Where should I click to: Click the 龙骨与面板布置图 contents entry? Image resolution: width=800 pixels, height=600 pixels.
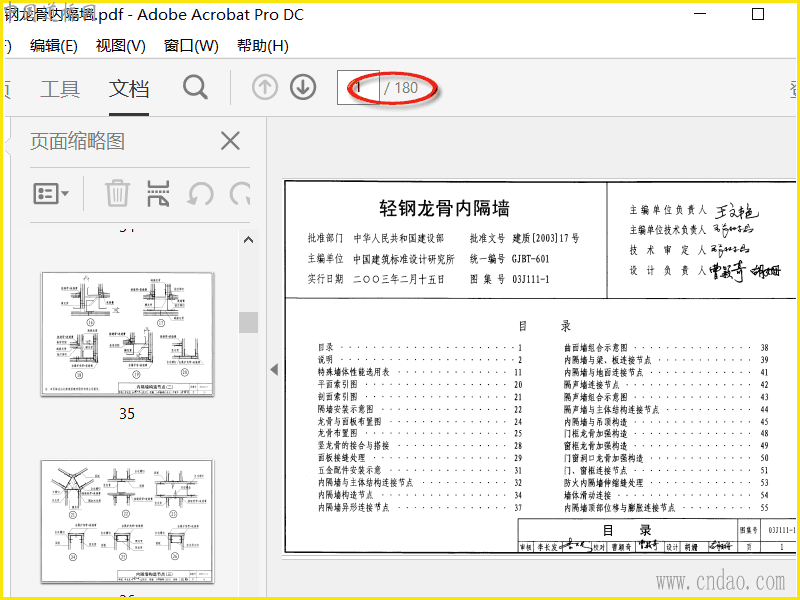349,421
